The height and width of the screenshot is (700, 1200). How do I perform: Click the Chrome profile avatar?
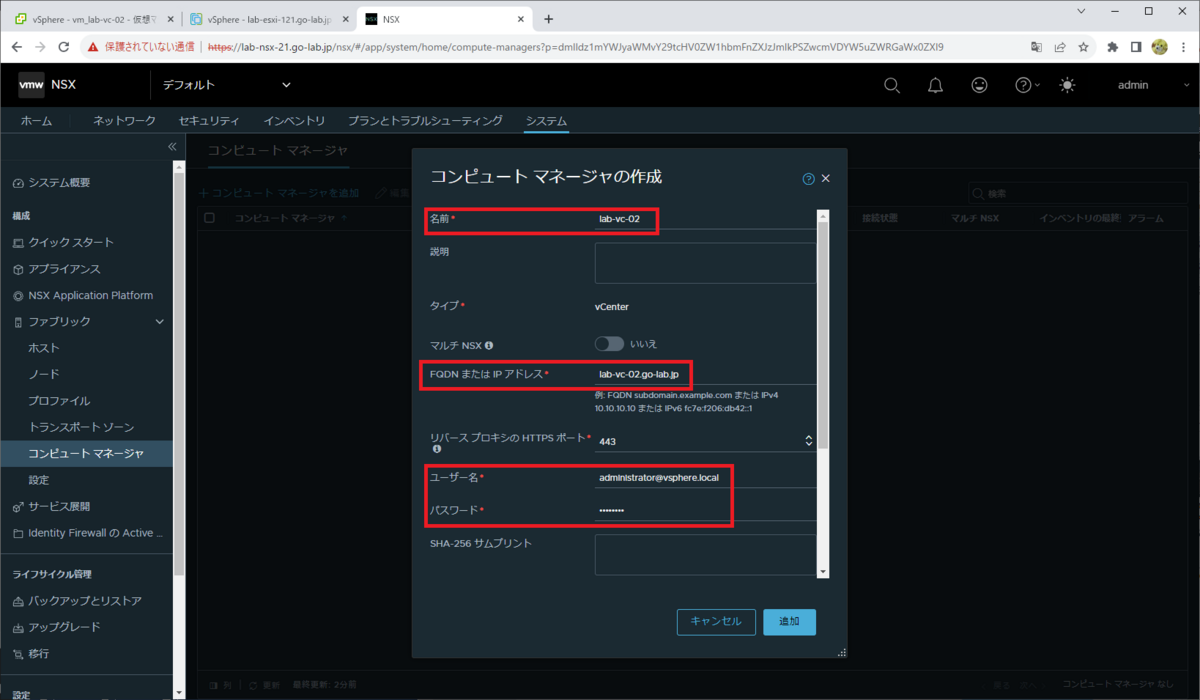[x=1160, y=47]
